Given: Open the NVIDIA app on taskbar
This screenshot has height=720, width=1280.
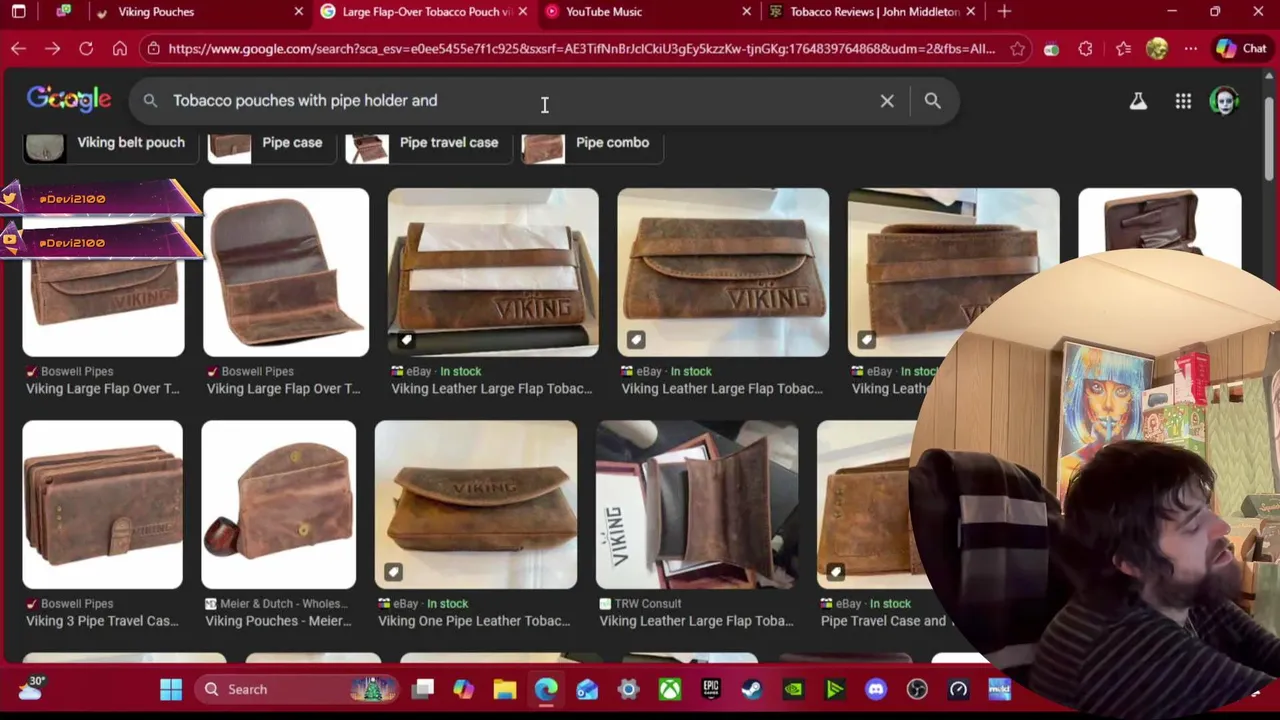Looking at the screenshot, I should tap(793, 689).
